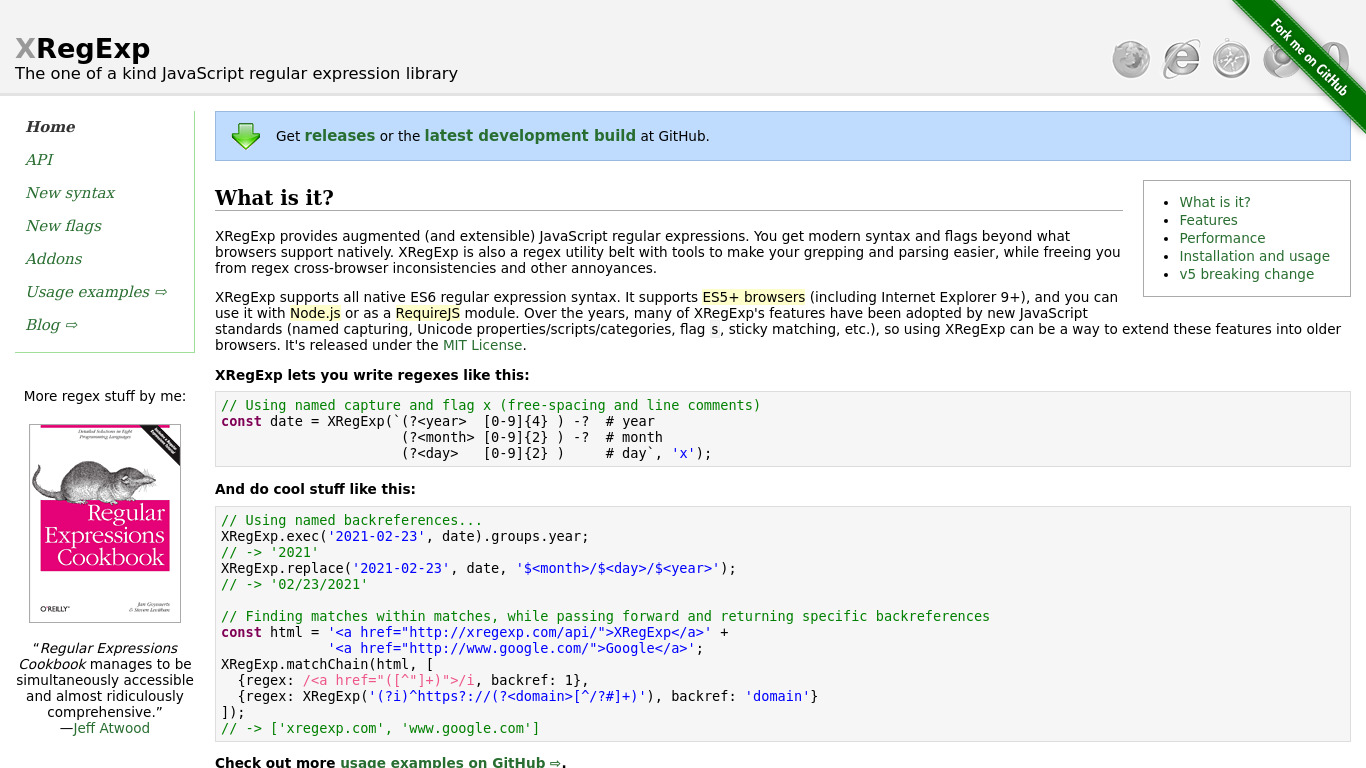The image size is (1366, 768).
Task: Click the Firefox browser icon in header
Action: [1131, 59]
